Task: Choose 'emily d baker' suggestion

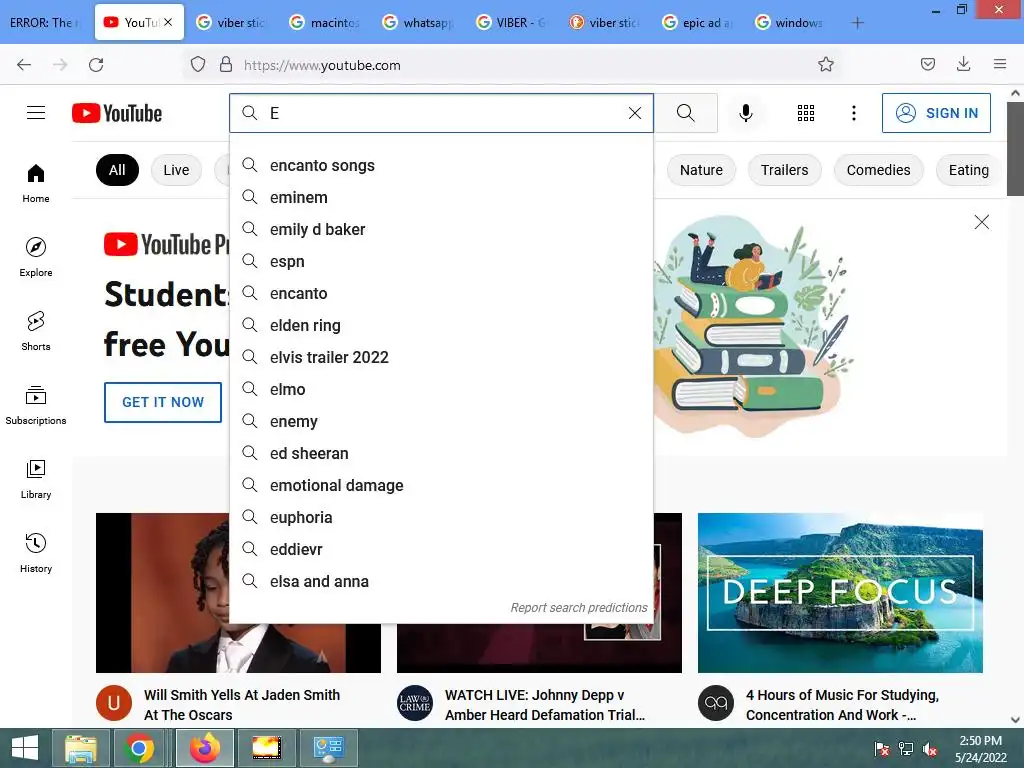Action: point(441,229)
